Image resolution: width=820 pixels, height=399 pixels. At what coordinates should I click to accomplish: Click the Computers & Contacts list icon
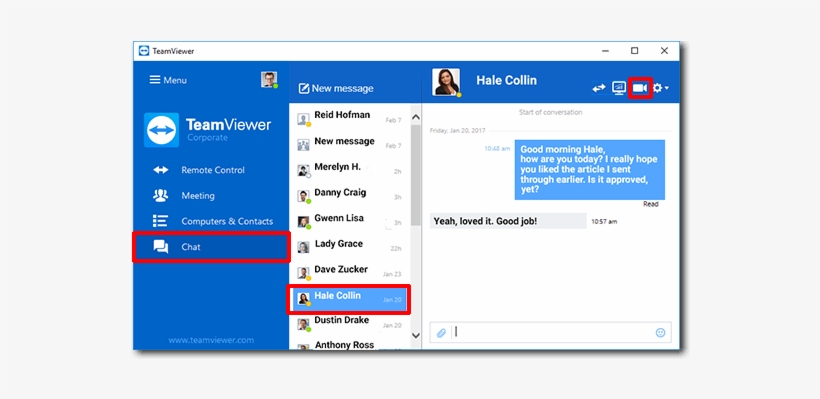tap(160, 221)
